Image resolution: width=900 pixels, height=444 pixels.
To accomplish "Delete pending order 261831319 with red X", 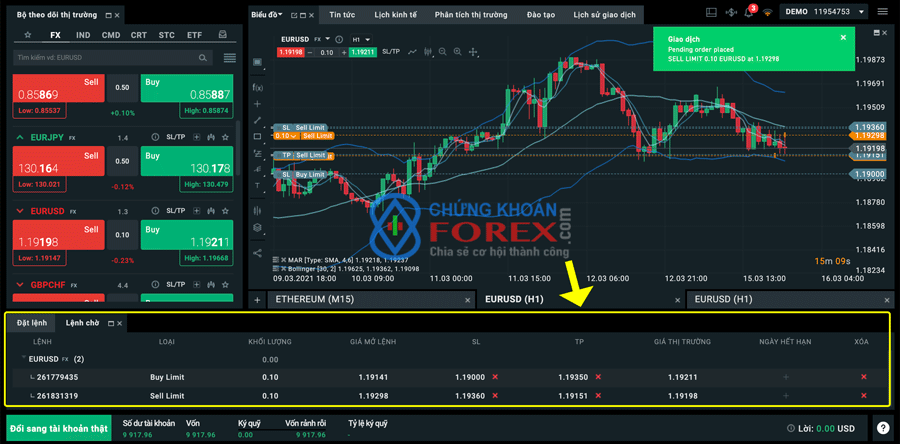I will tap(863, 395).
